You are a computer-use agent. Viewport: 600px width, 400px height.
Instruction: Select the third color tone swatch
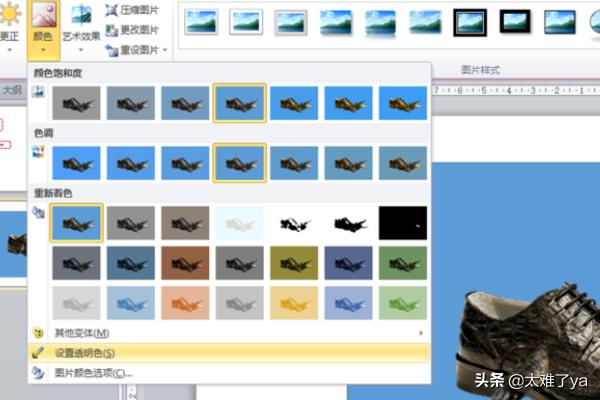coord(185,163)
